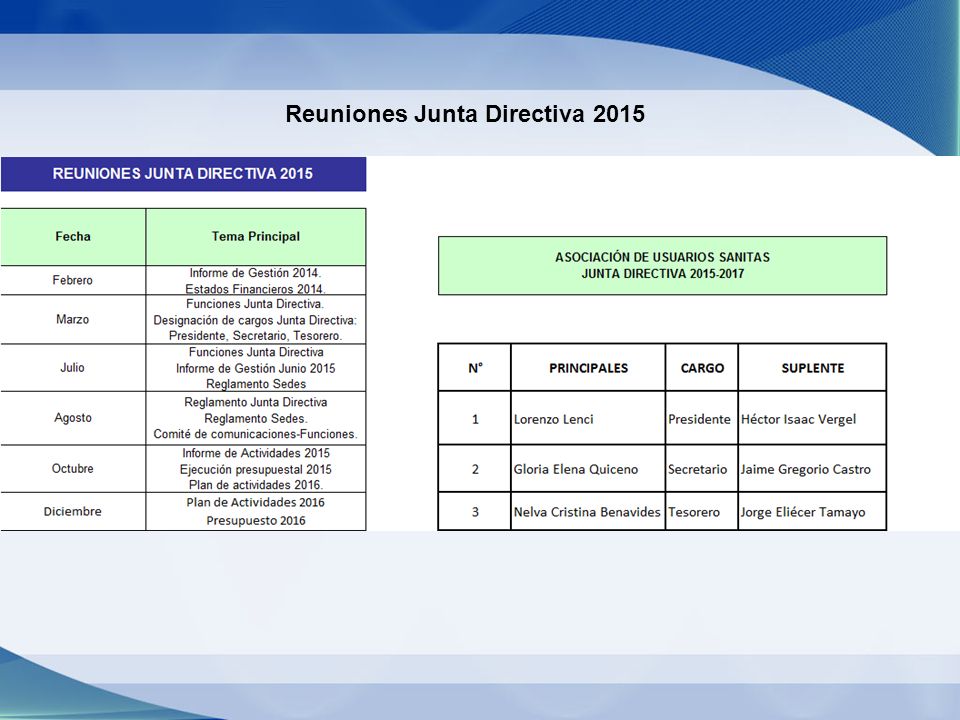The height and width of the screenshot is (720, 960).
Task: Click 'Reglamento Junta Directiva' line
Action: pos(256,403)
